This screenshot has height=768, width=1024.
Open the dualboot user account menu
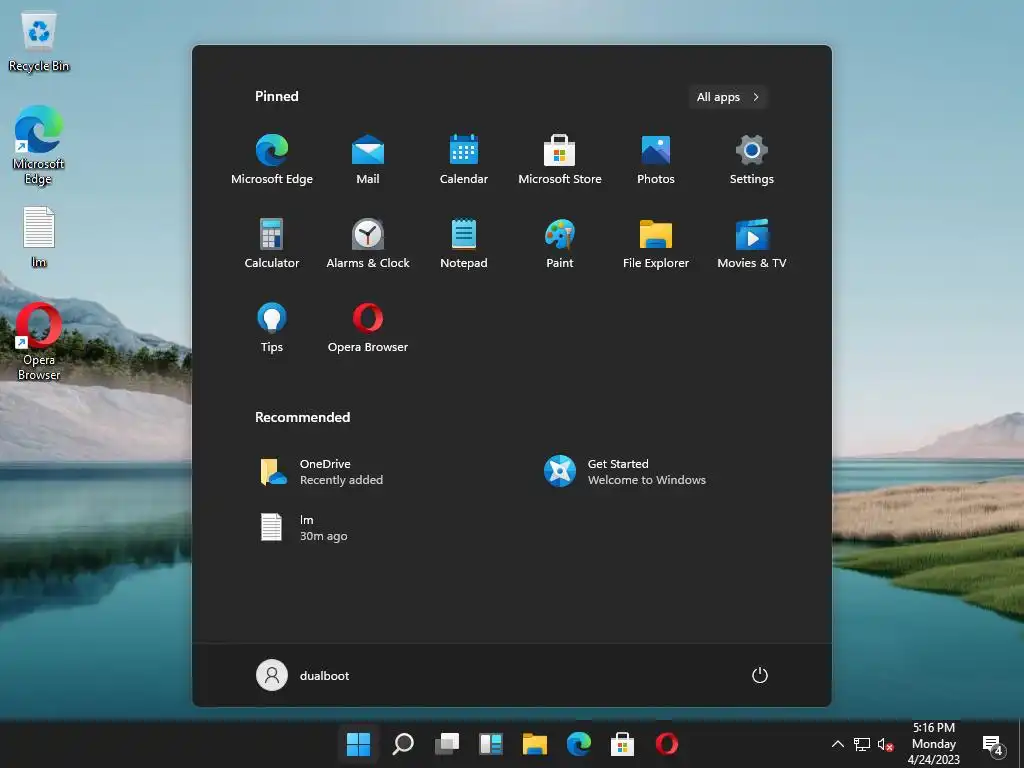[x=302, y=675]
